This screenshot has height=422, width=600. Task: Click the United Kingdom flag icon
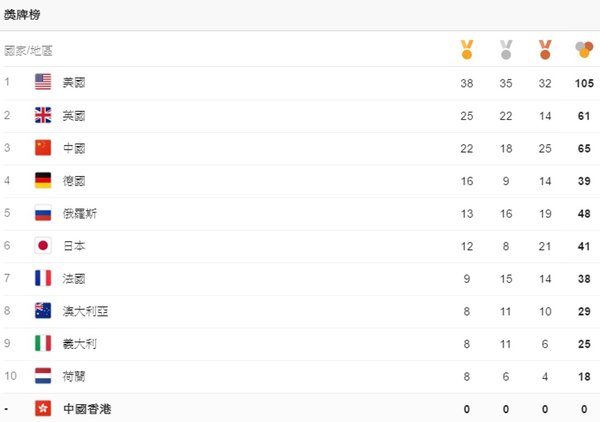(x=43, y=115)
